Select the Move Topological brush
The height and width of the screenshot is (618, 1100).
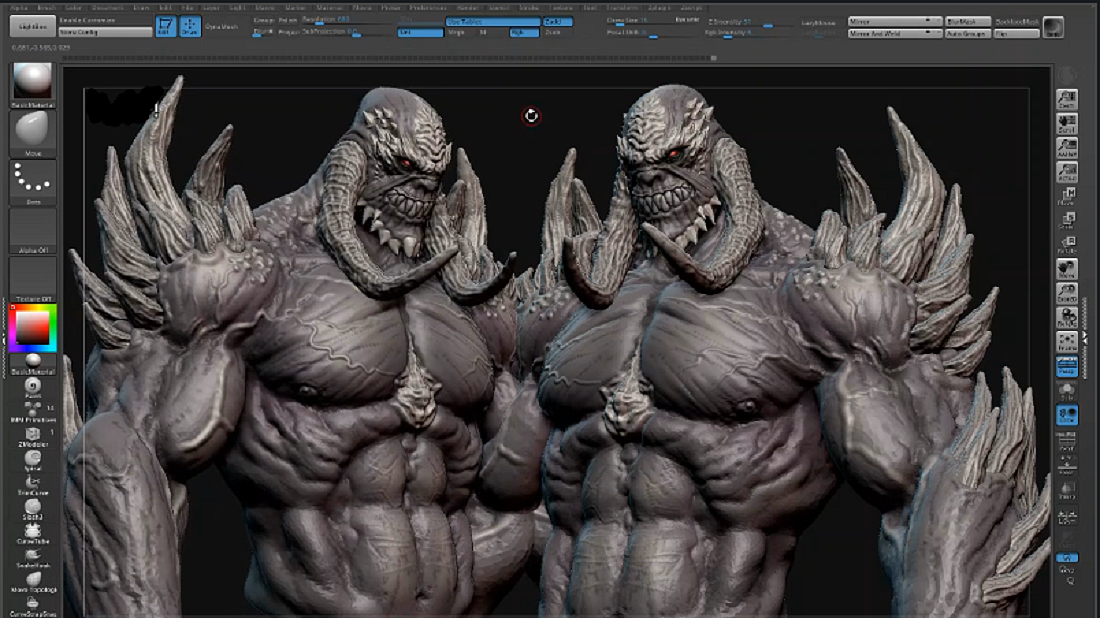pos(32,582)
